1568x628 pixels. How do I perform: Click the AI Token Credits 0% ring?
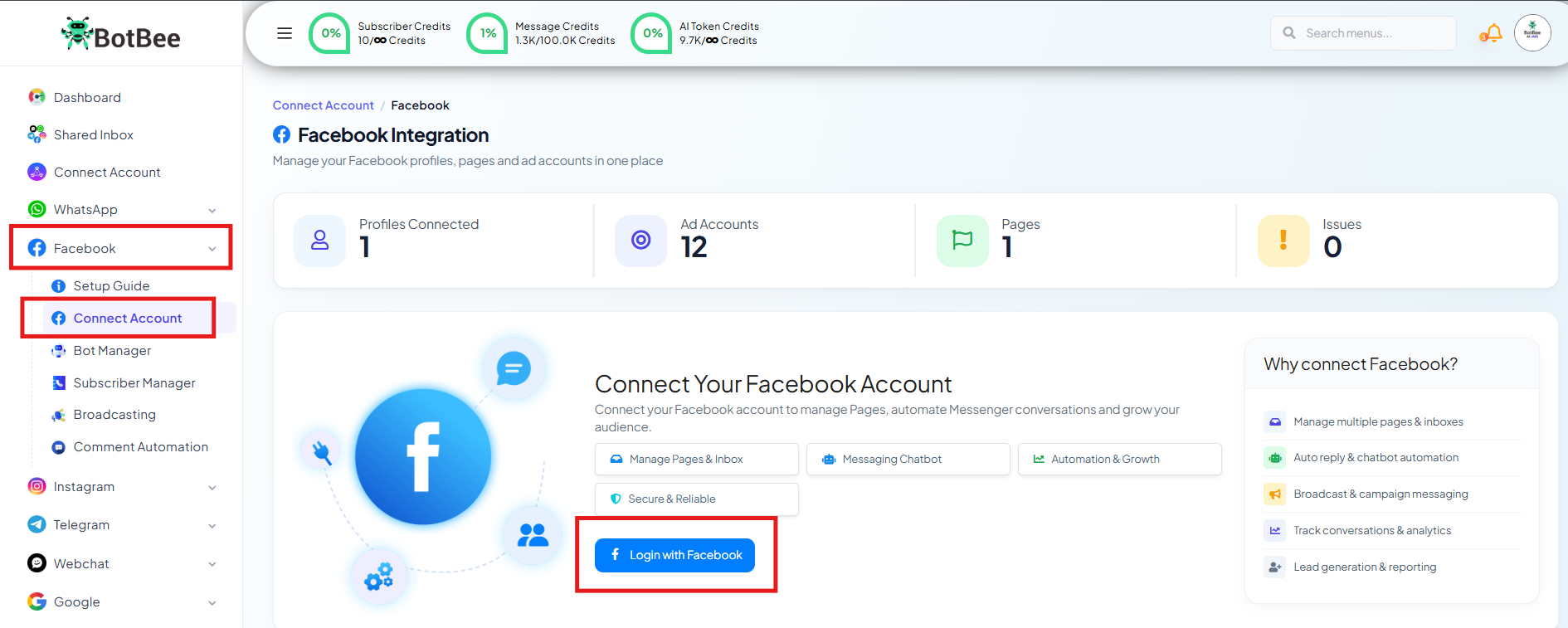click(x=652, y=33)
